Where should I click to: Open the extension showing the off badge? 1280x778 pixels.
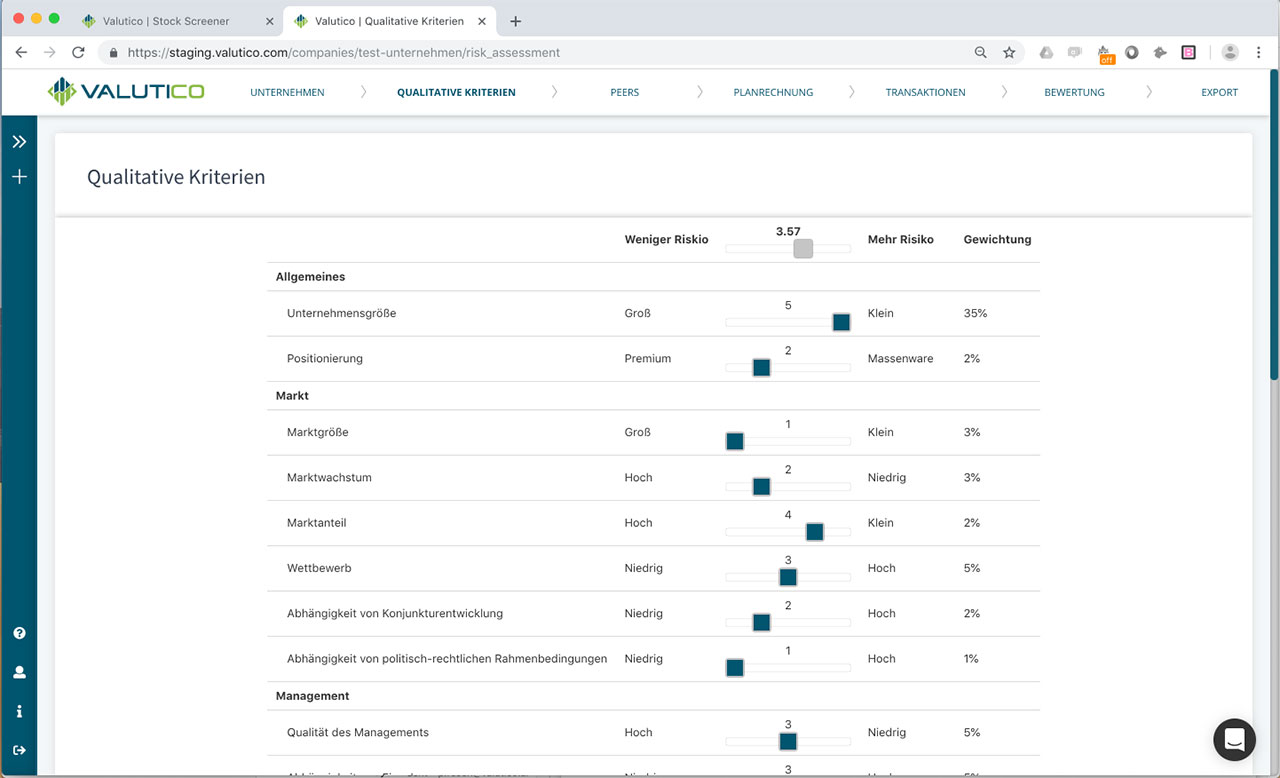[1106, 51]
